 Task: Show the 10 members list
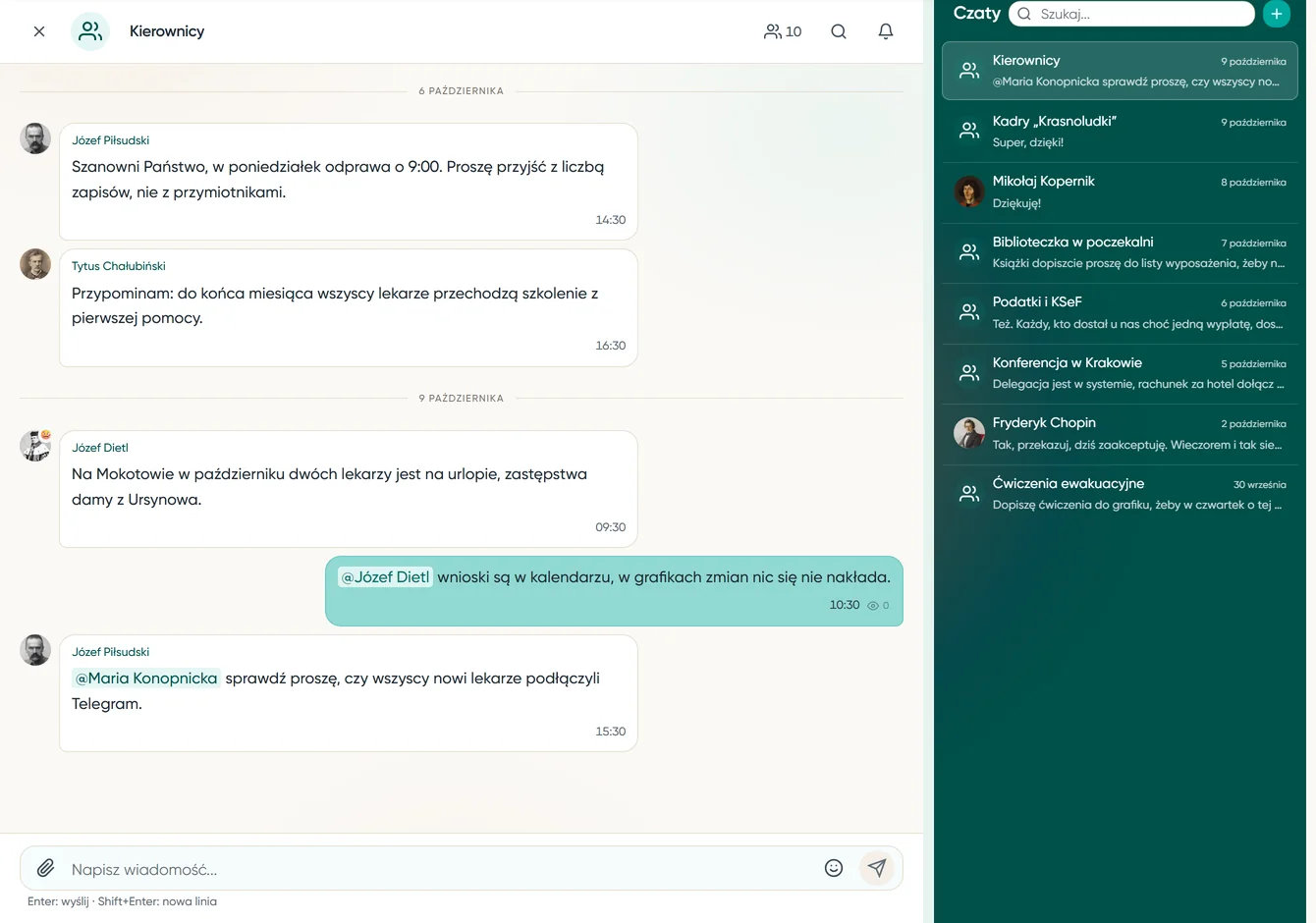[x=783, y=31]
